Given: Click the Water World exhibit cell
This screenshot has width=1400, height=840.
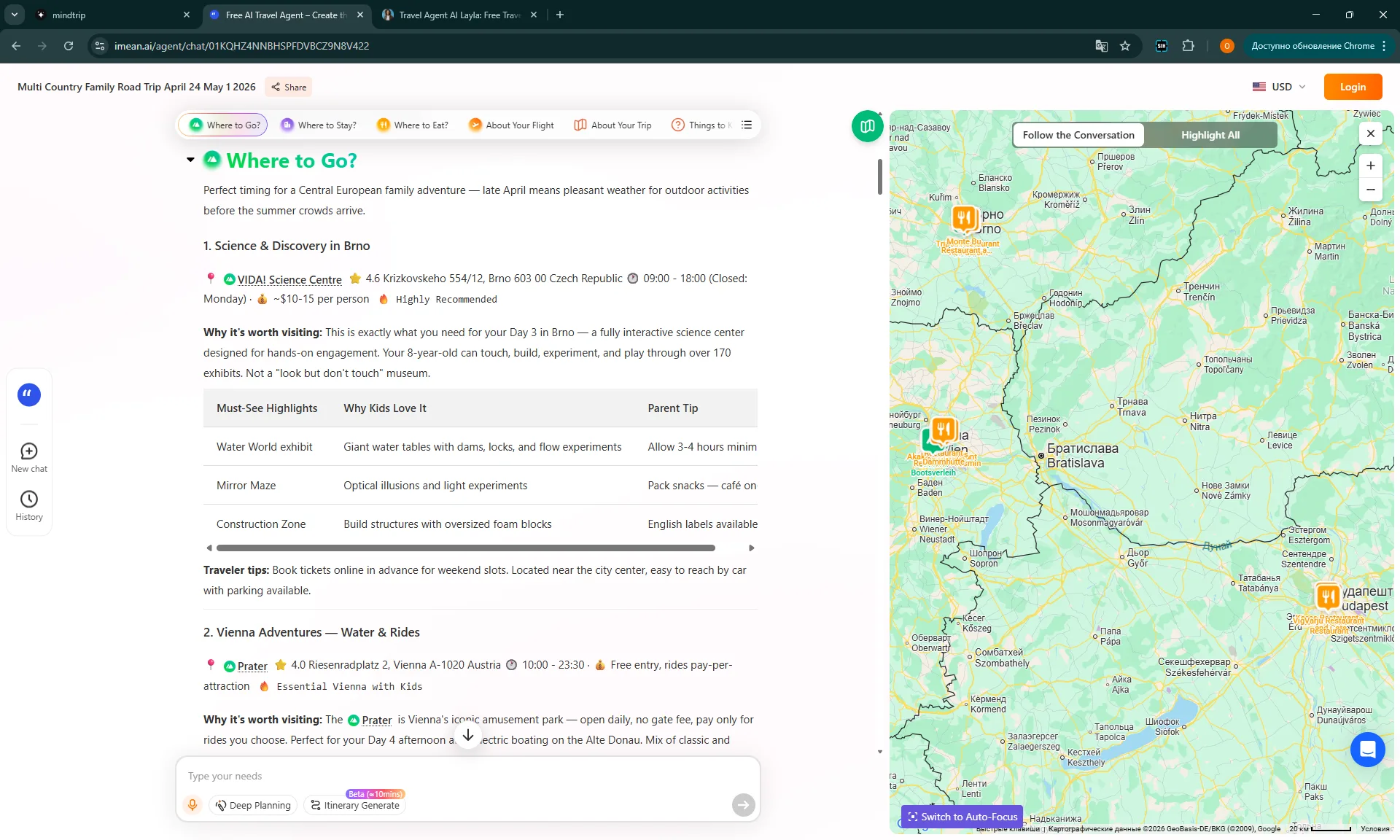Looking at the screenshot, I should click(x=264, y=447).
